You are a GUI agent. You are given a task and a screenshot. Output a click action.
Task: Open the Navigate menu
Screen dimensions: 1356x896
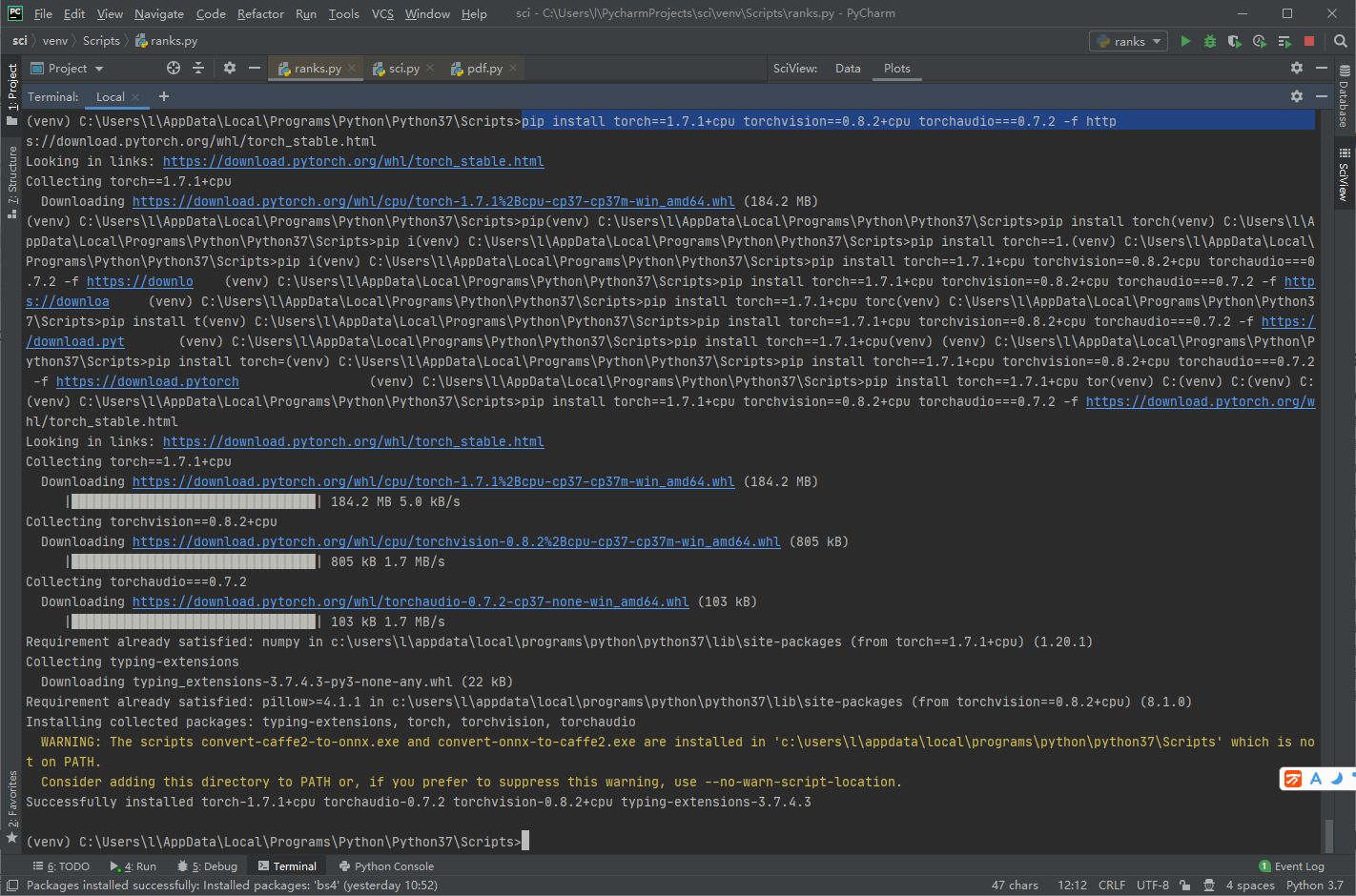(159, 13)
